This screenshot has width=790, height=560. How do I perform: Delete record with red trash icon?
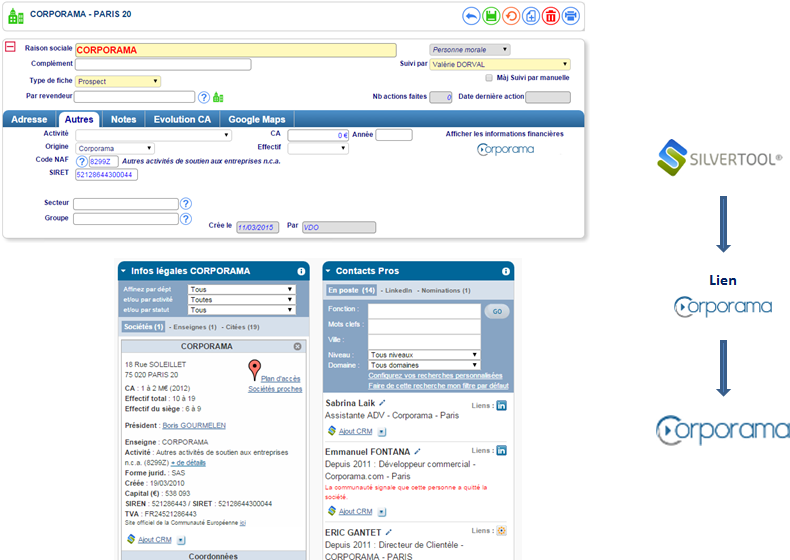point(551,16)
